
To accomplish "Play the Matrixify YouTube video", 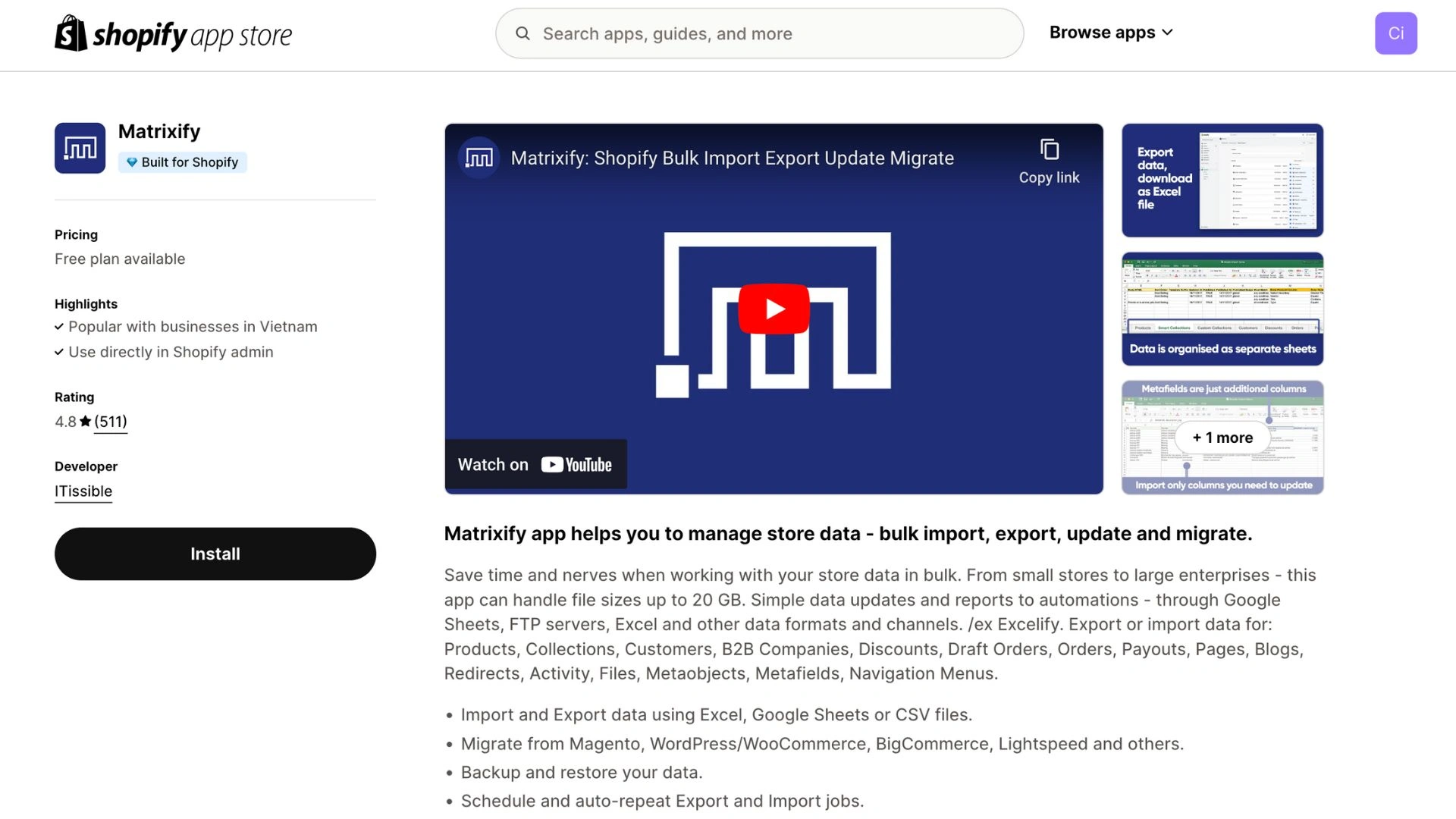I will point(773,309).
